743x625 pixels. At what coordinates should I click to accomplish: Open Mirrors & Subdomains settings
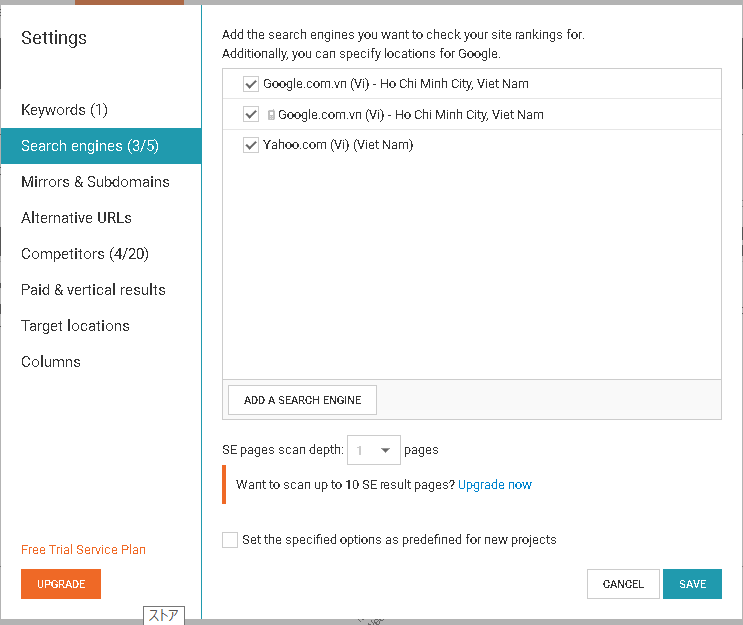pos(95,182)
